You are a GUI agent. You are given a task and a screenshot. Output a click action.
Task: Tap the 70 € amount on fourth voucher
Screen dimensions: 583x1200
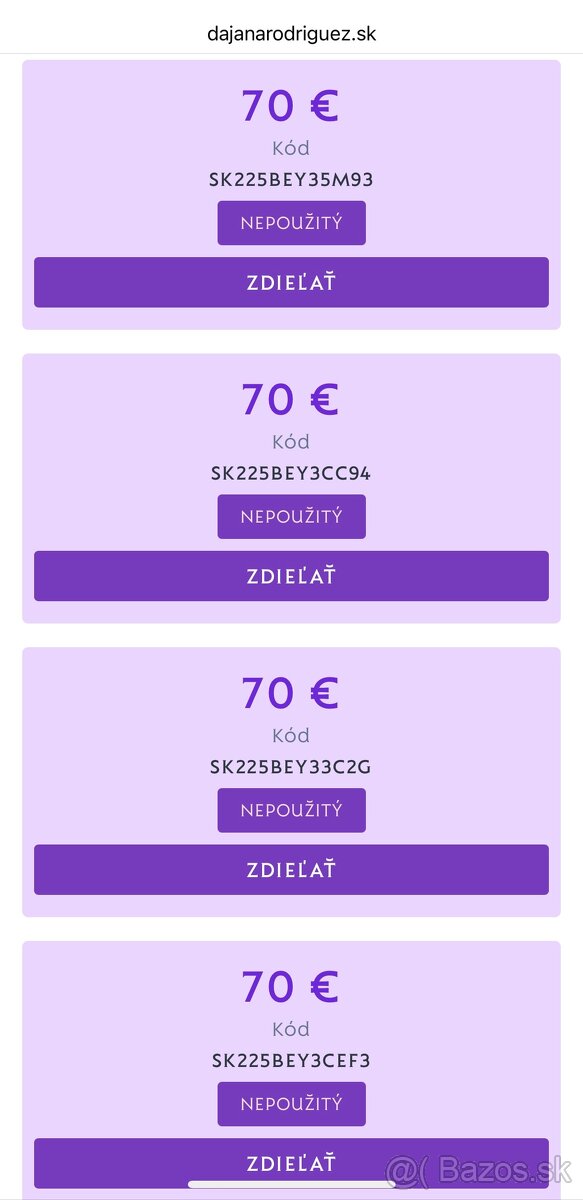[291, 987]
